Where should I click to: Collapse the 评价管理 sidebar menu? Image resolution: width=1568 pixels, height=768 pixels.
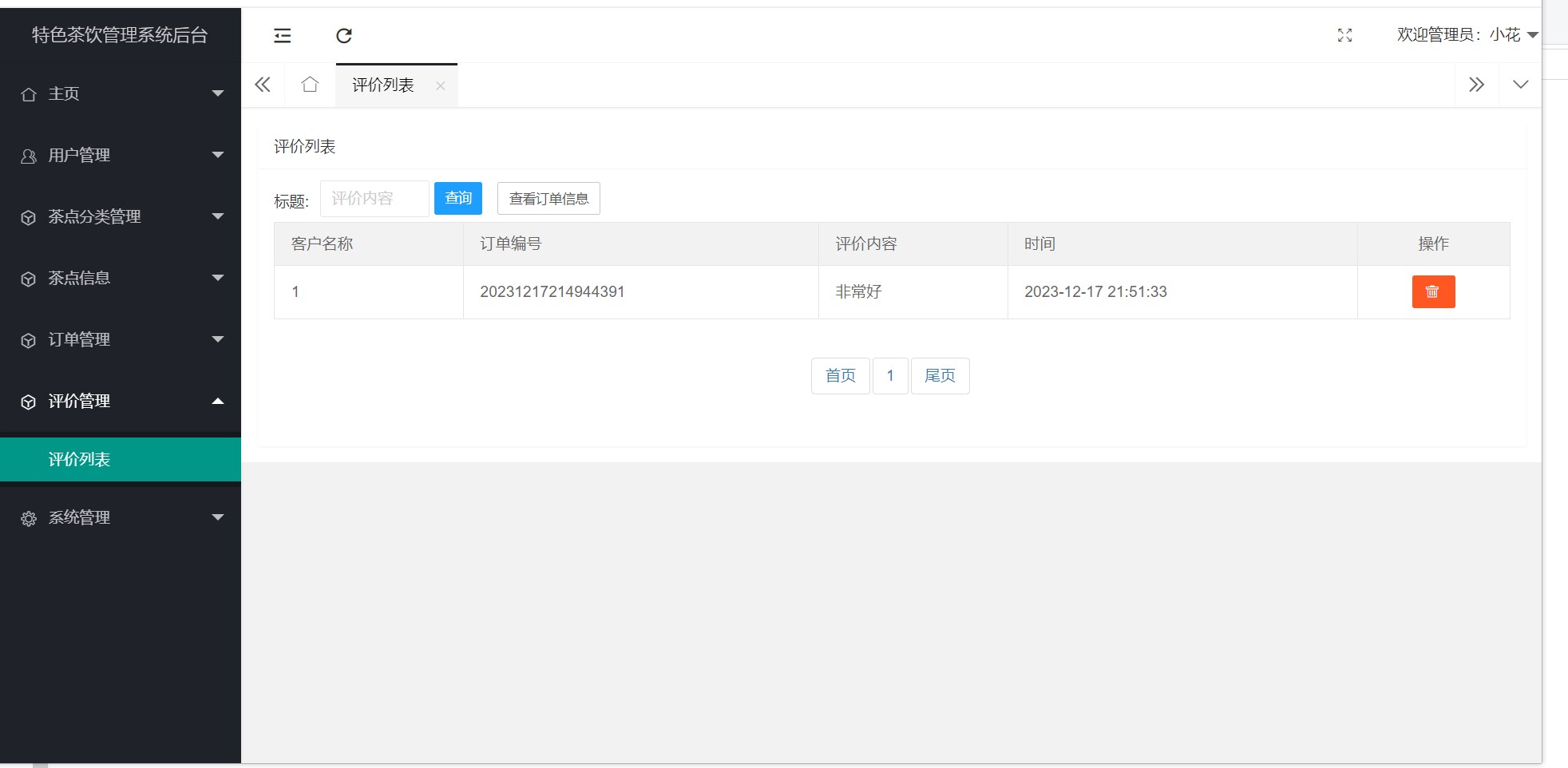coord(121,402)
